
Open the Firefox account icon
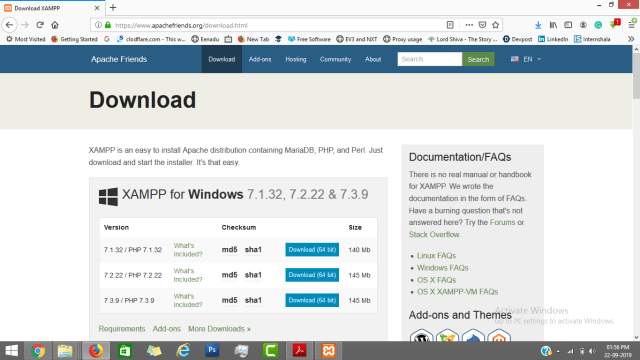pos(583,25)
